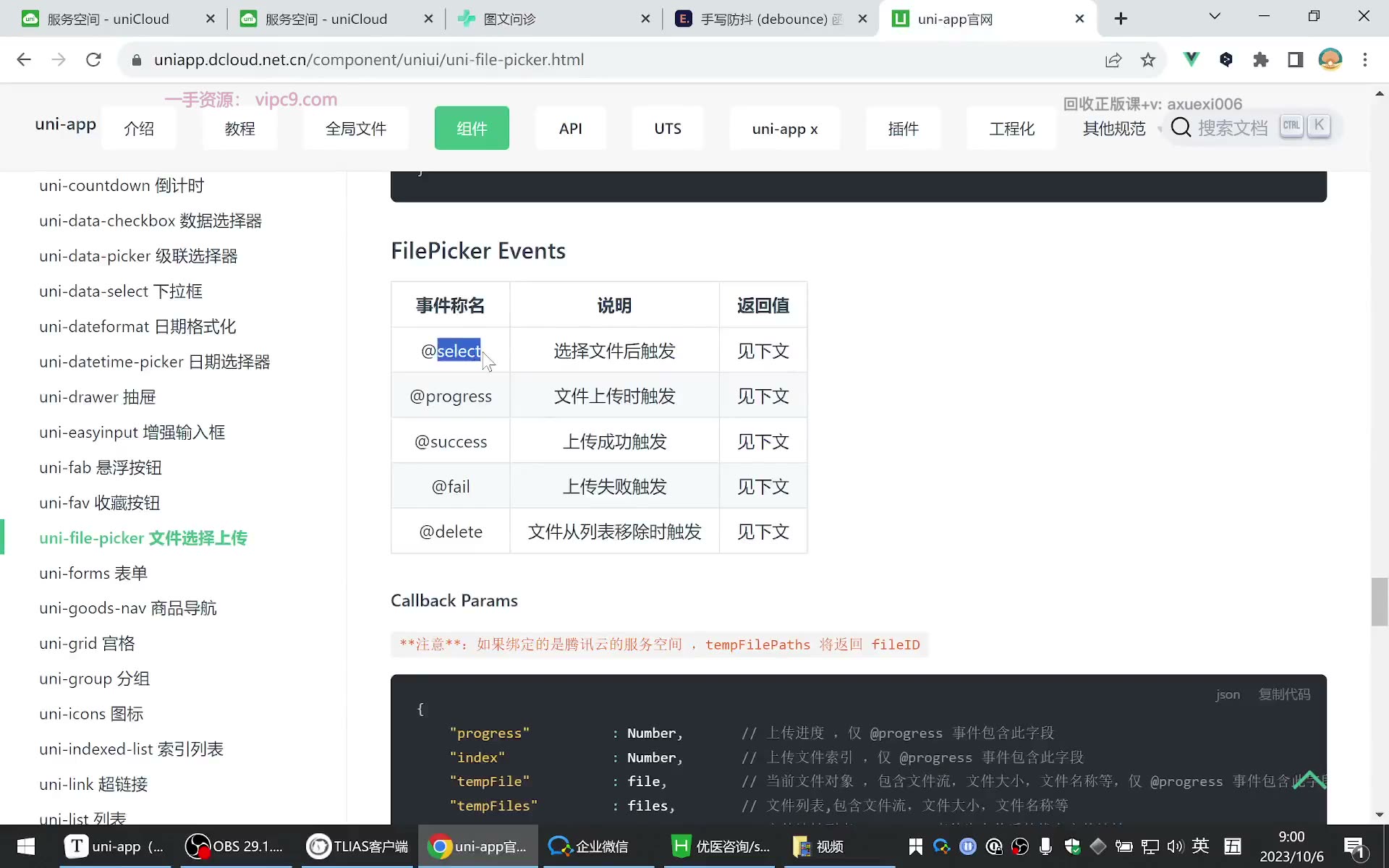Click the volume icon in system tray
1389x868 pixels.
point(1175,846)
